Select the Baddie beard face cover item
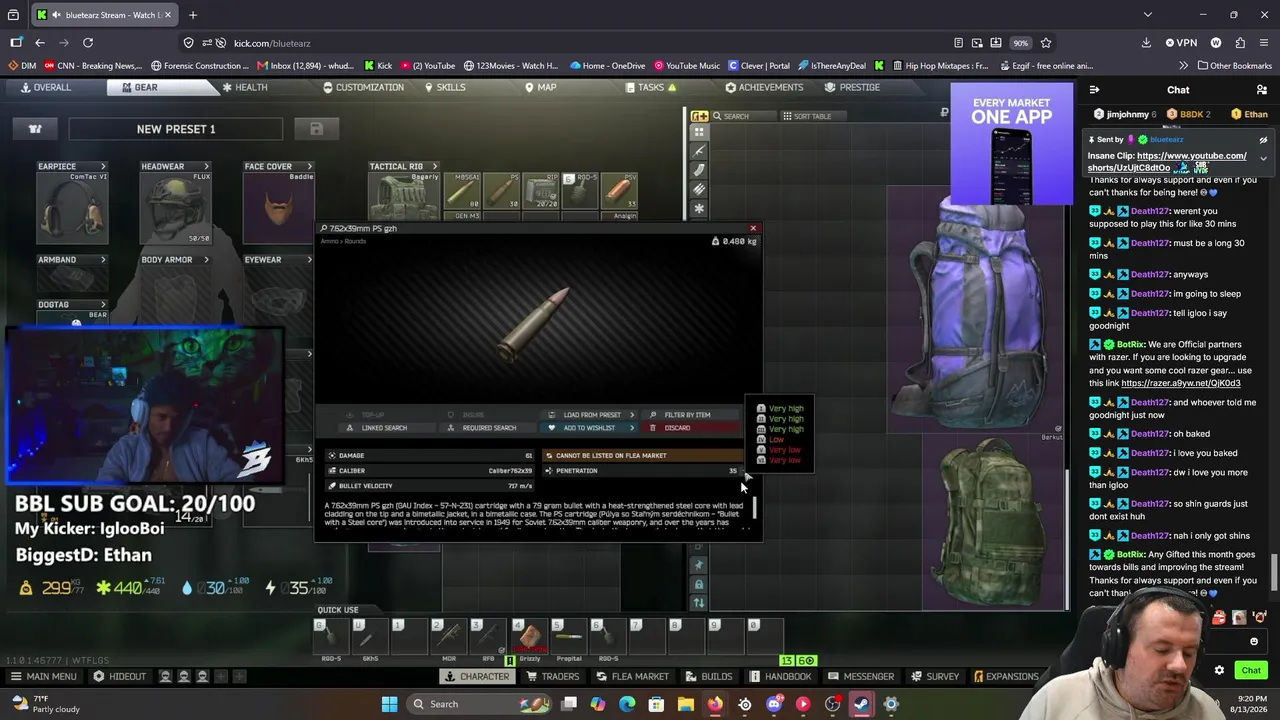 pos(279,208)
